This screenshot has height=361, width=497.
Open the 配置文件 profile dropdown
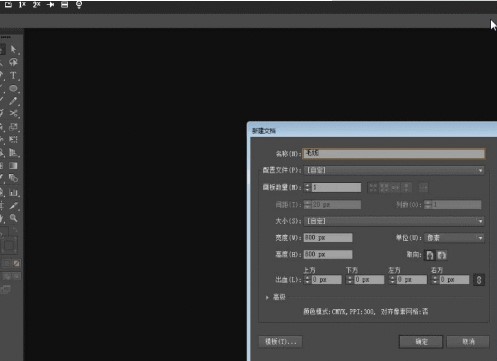[394, 170]
